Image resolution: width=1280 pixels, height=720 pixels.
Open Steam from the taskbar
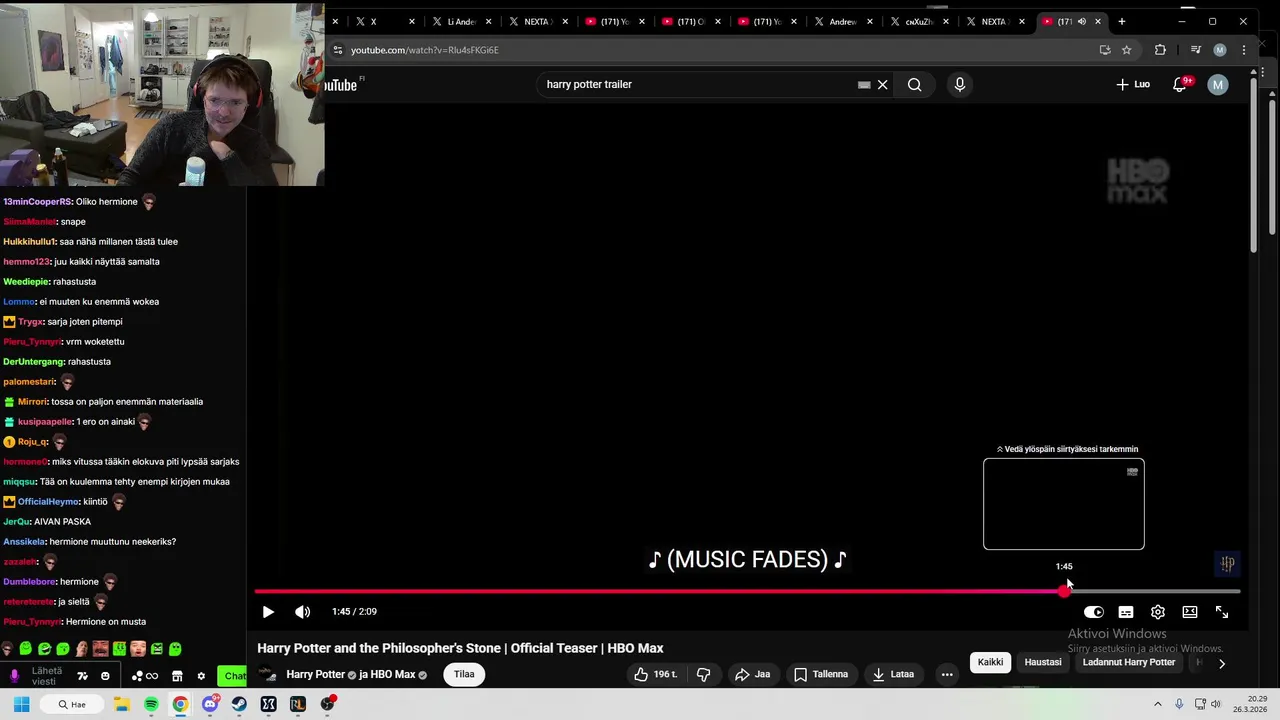[239, 704]
